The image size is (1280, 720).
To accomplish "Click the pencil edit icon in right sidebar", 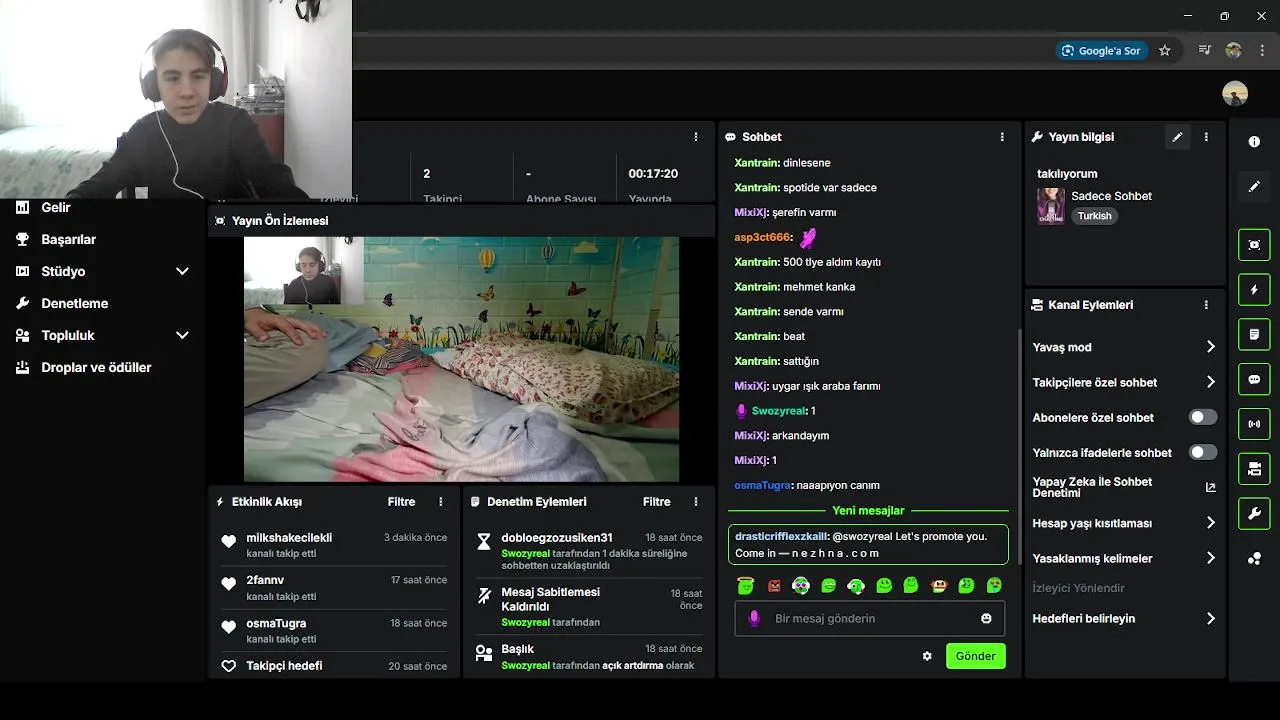I will pyautogui.click(x=1254, y=187).
